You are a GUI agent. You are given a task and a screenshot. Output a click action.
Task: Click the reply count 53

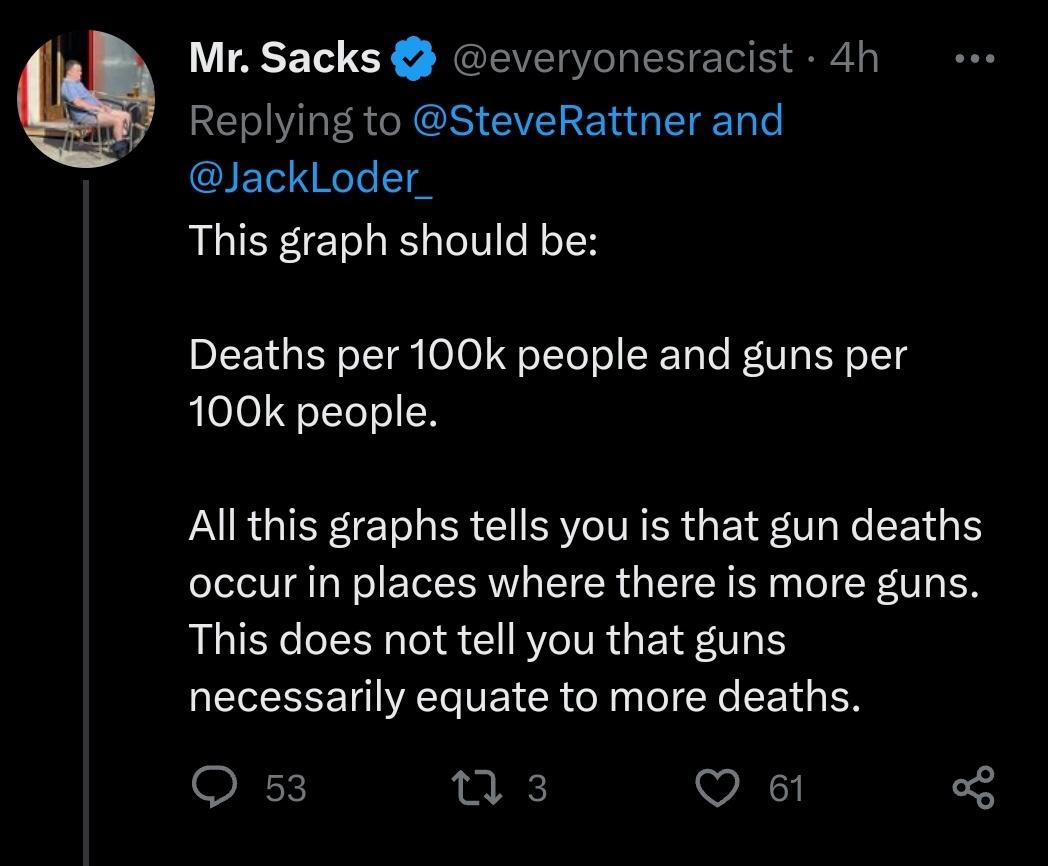286,789
